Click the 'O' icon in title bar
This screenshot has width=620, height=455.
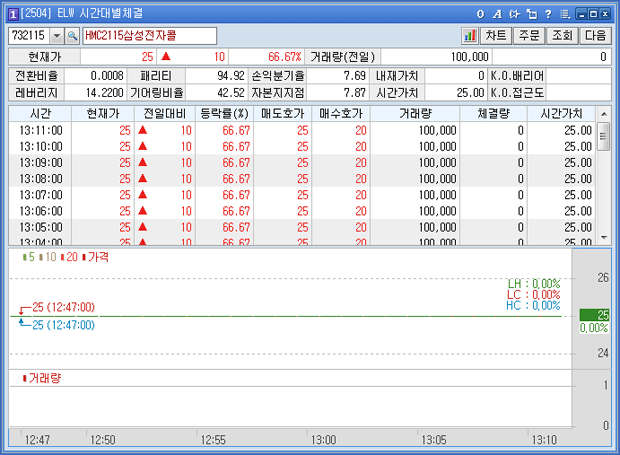[x=481, y=13]
